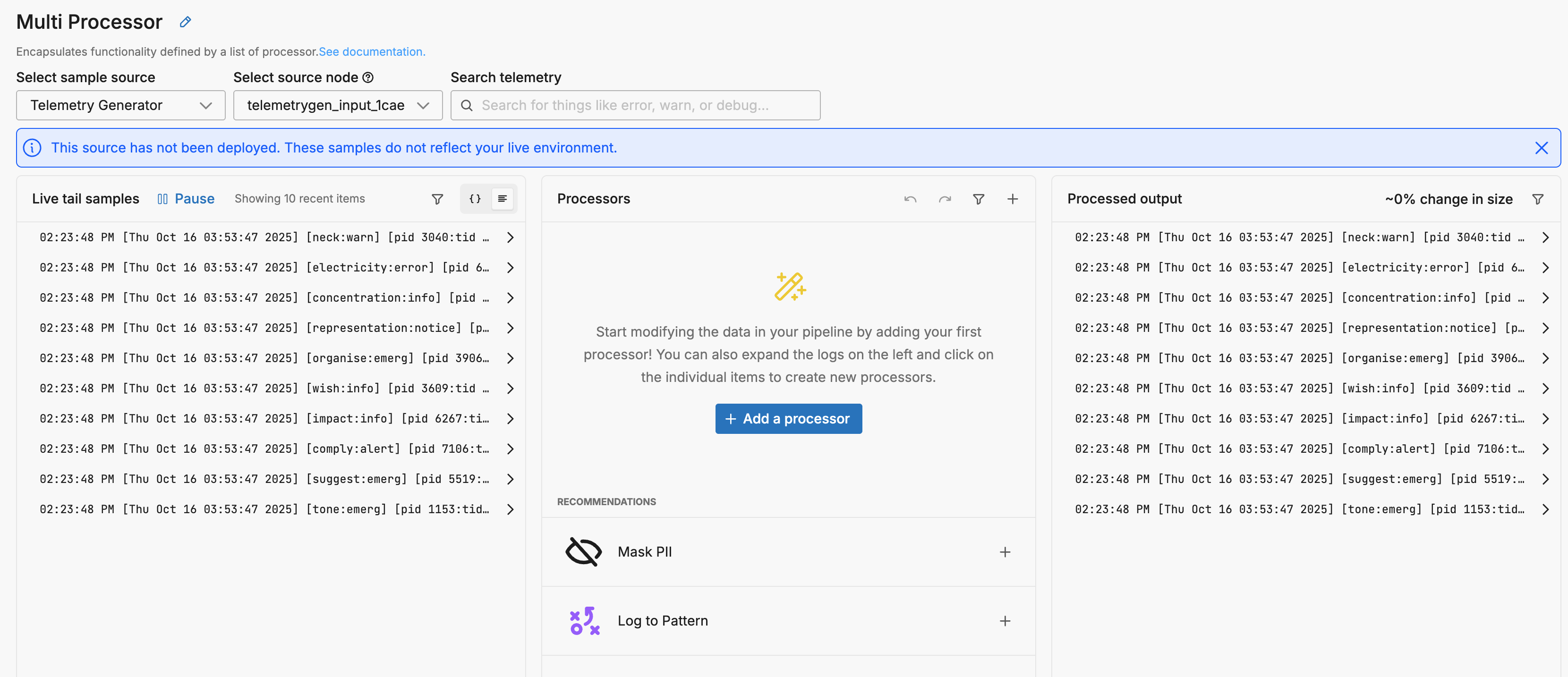Expand the tone:emerg log in Processed output
This screenshot has width=1568, height=677.
(x=1545, y=509)
